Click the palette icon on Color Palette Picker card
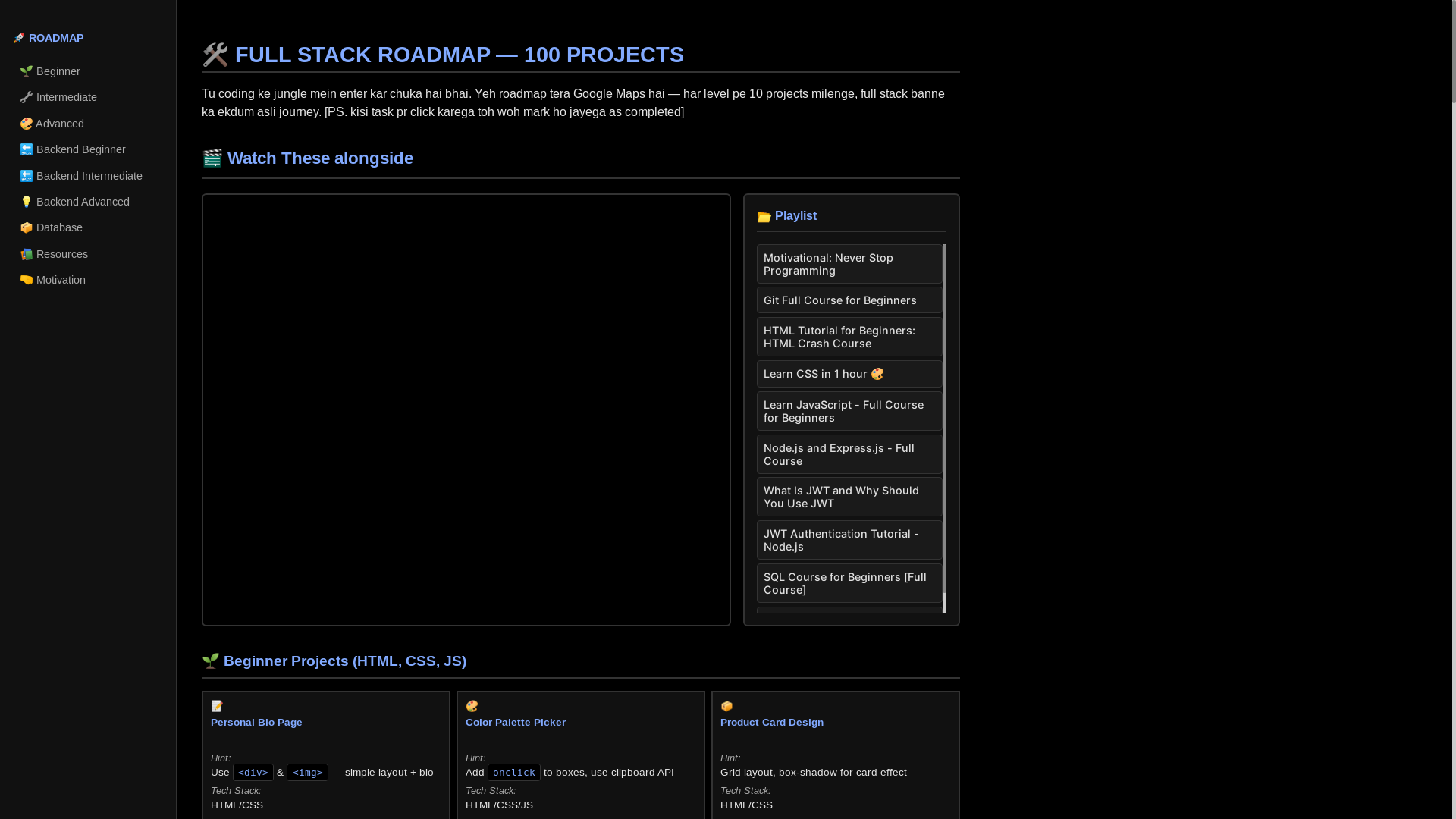This screenshot has height=819, width=1456. tap(472, 706)
